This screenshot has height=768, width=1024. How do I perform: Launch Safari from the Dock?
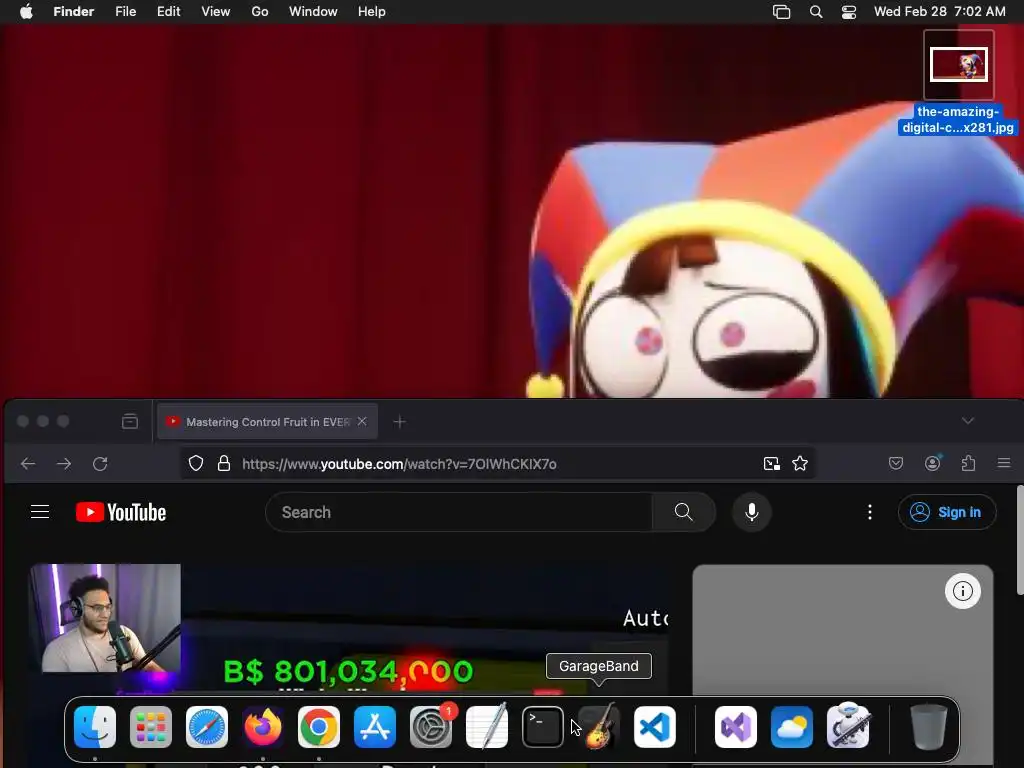point(207,727)
